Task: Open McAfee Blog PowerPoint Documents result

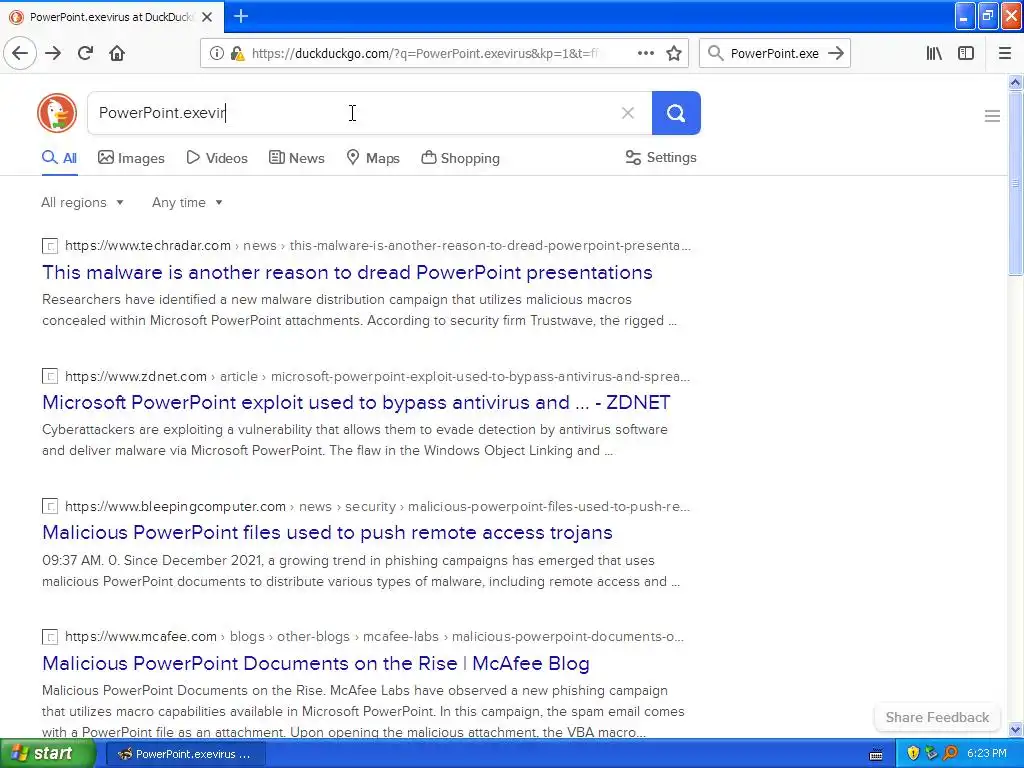Action: click(316, 664)
